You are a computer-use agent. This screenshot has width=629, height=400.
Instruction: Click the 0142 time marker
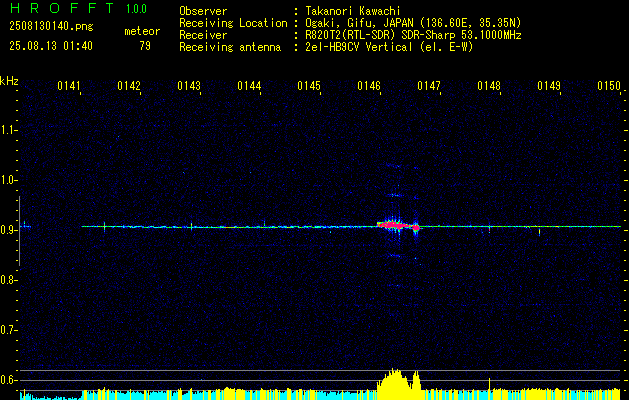tap(129, 86)
